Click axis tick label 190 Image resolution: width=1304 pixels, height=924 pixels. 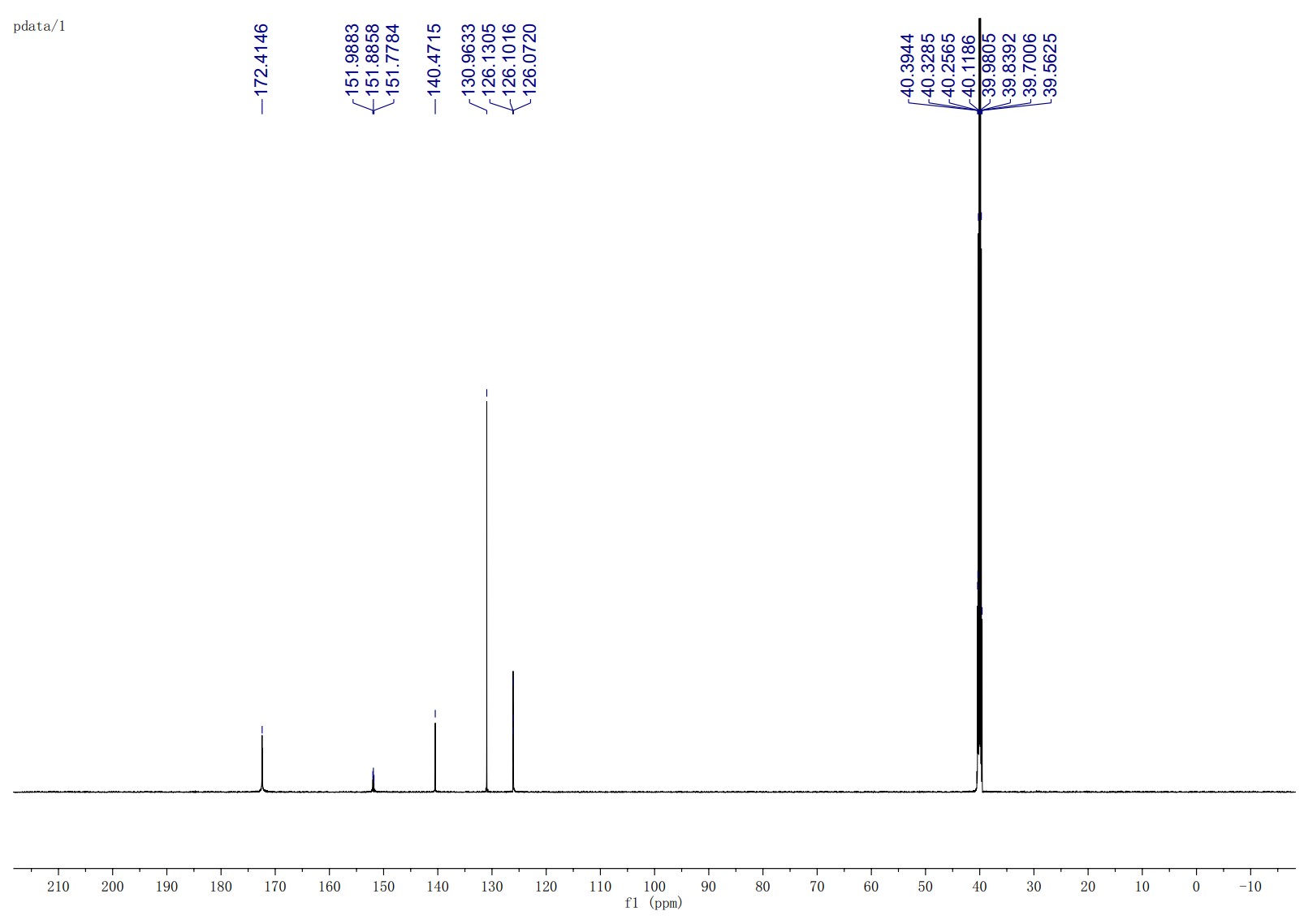click(x=166, y=887)
